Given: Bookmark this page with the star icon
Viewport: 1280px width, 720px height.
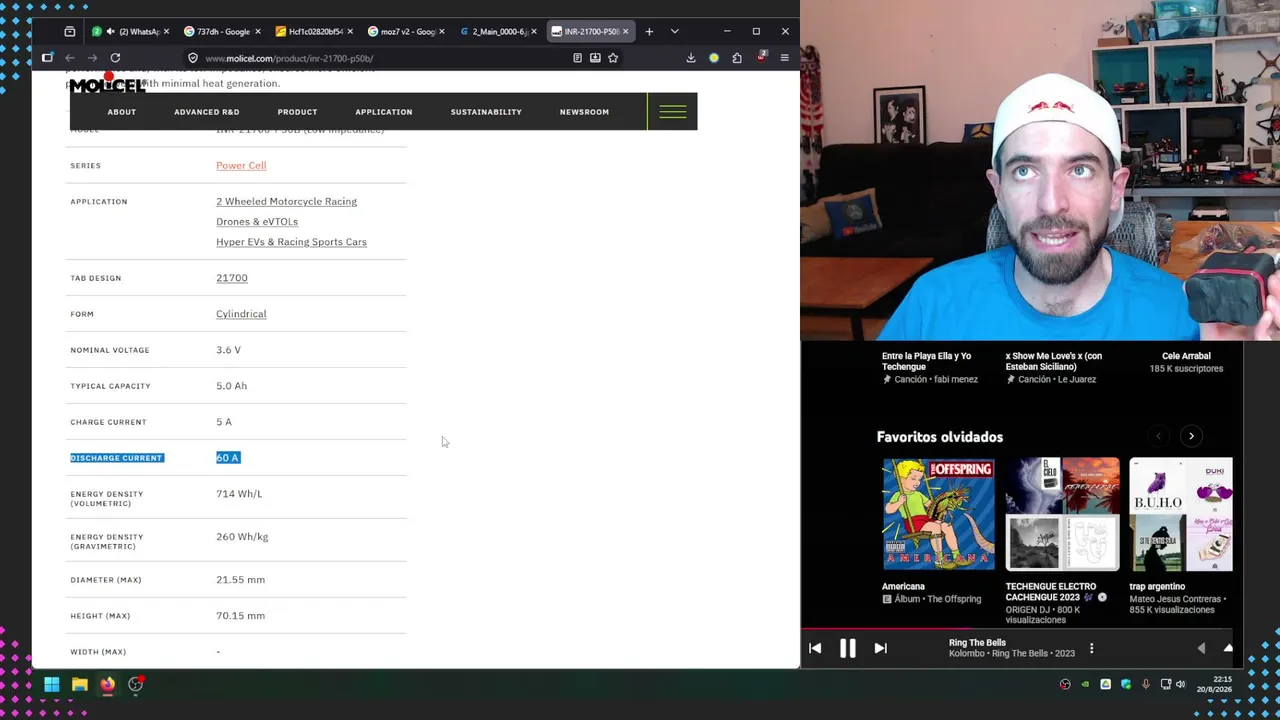Looking at the screenshot, I should coord(613,58).
